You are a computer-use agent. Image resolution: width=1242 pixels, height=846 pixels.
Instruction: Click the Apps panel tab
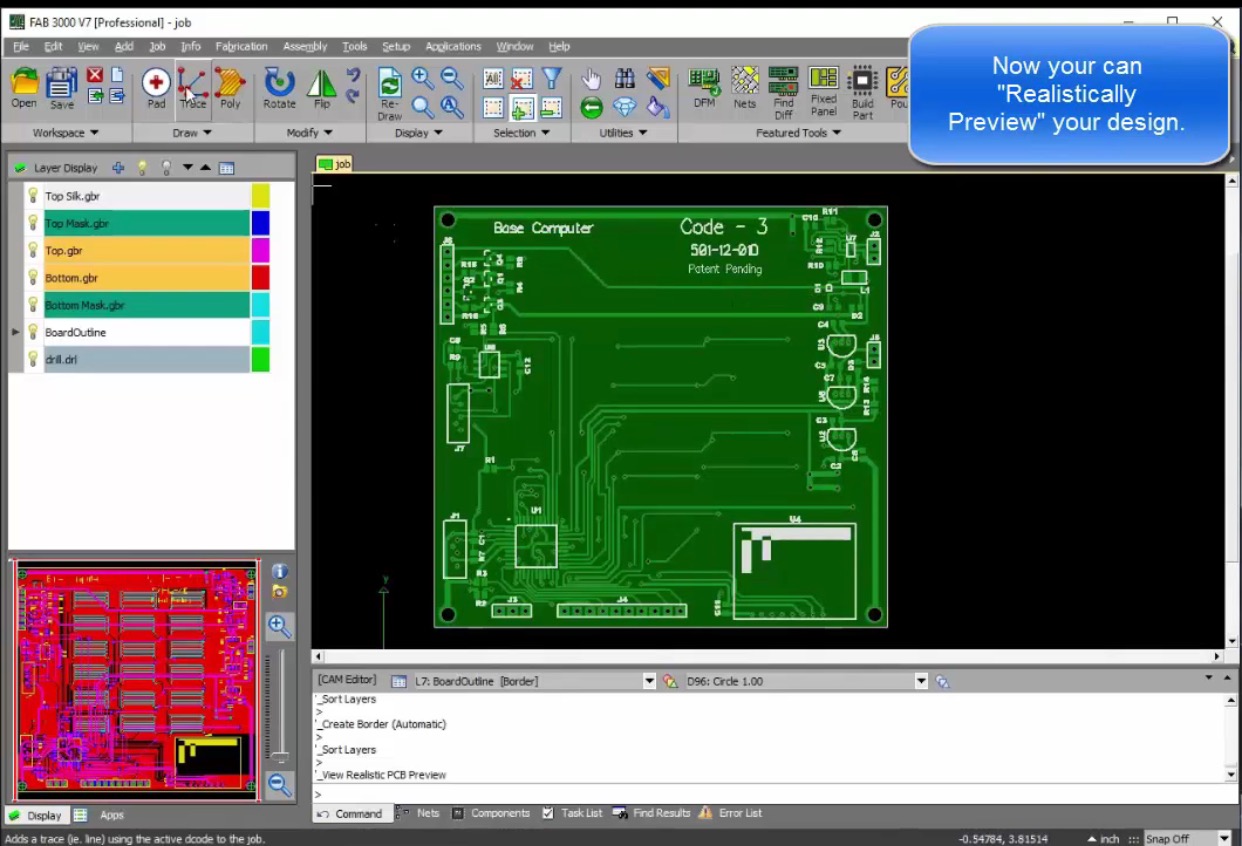(111, 815)
